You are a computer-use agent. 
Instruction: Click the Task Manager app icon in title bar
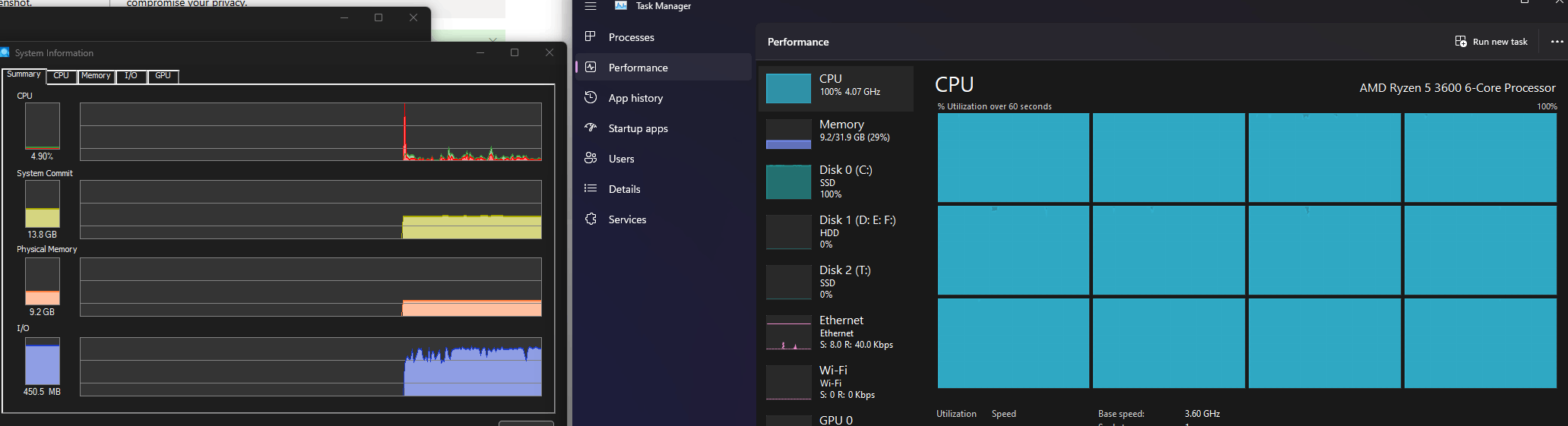pyautogui.click(x=621, y=5)
